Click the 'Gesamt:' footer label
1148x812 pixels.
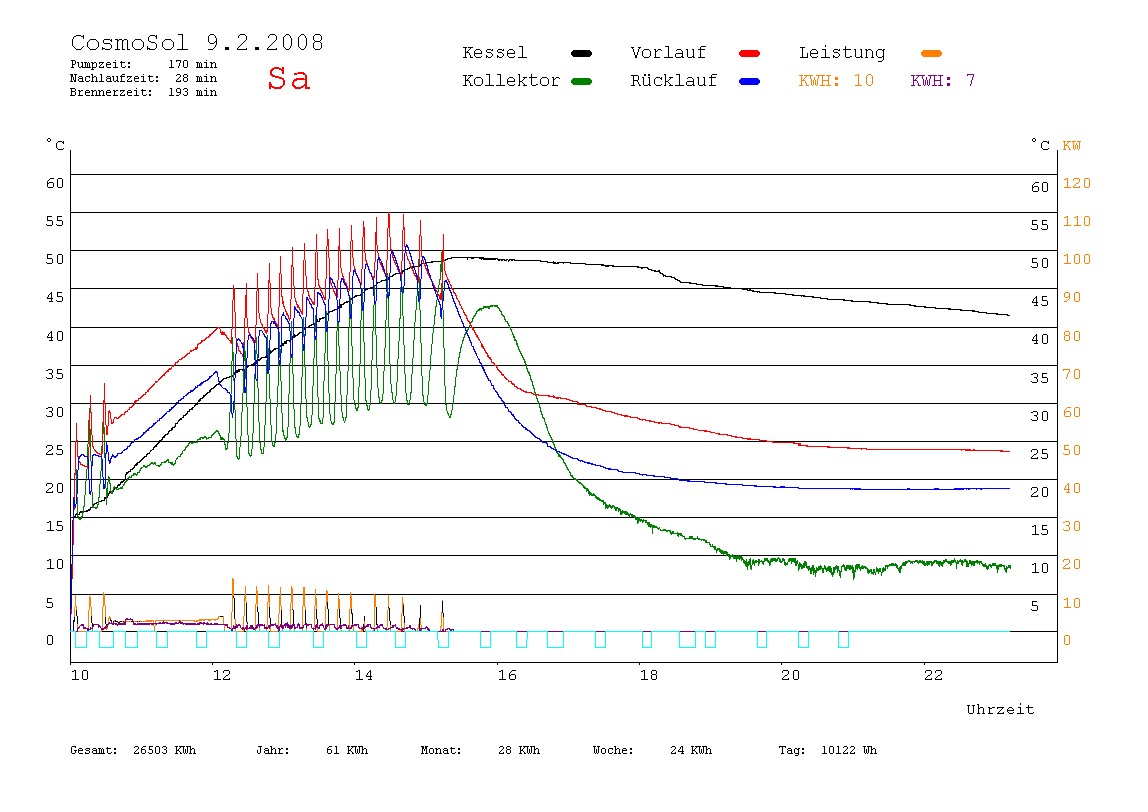(94, 750)
